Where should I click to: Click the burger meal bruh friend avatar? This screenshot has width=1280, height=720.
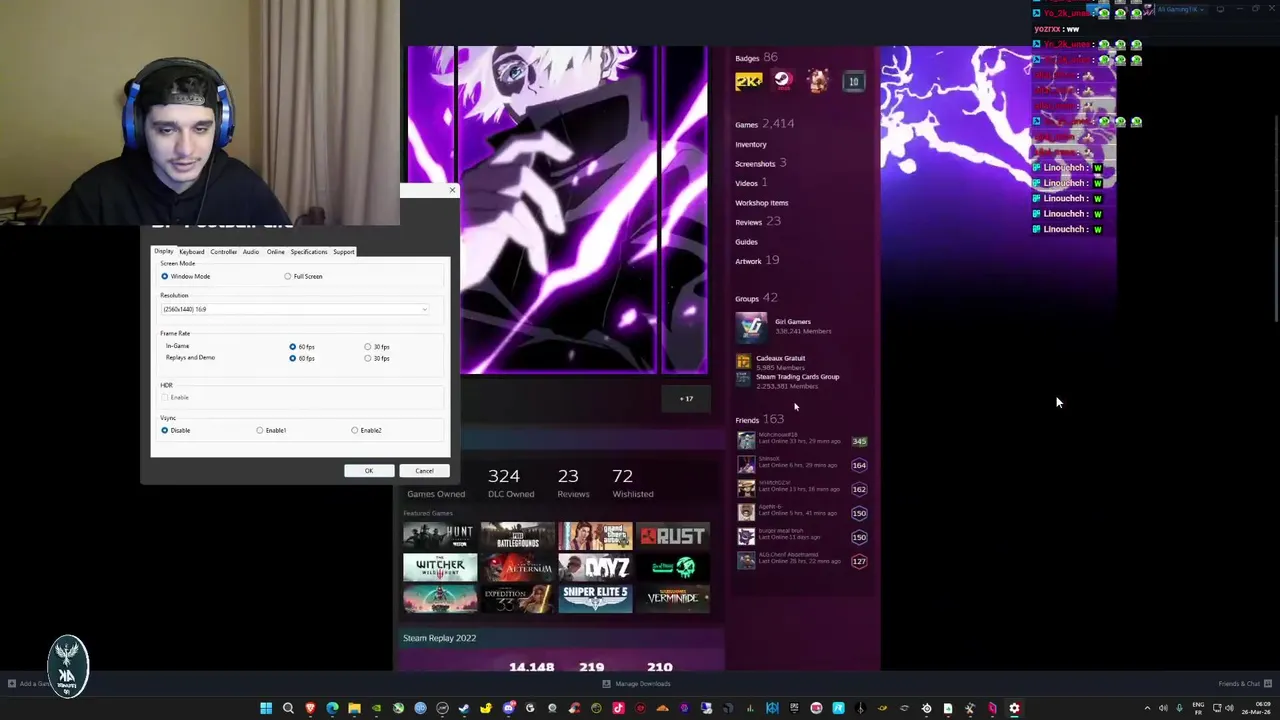click(746, 536)
